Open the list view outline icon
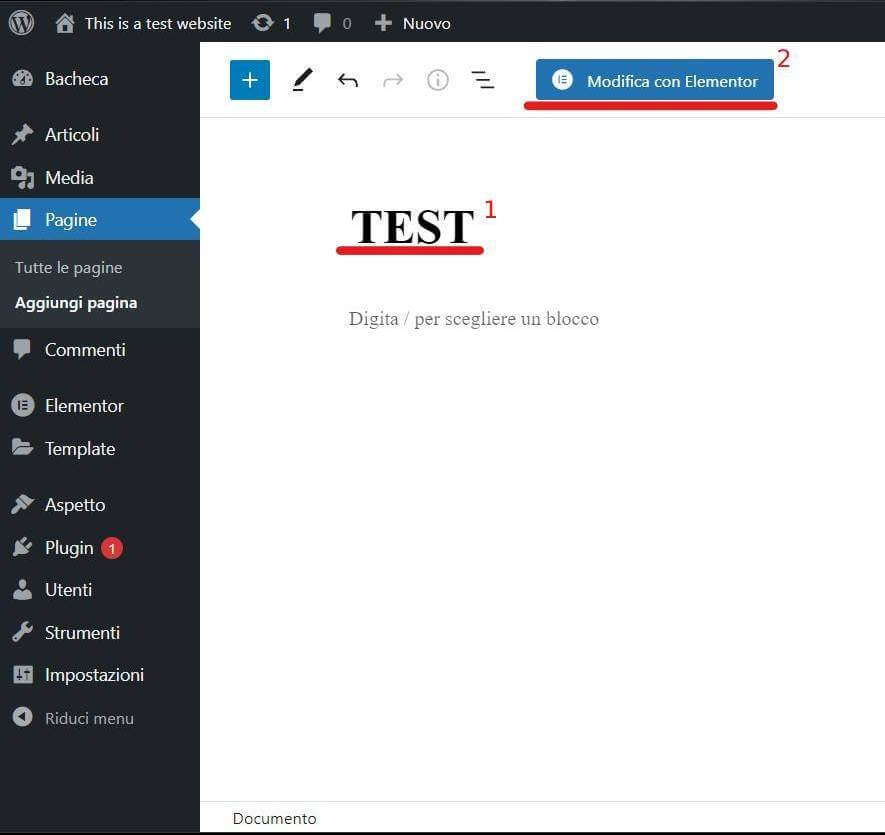885x835 pixels. point(483,80)
